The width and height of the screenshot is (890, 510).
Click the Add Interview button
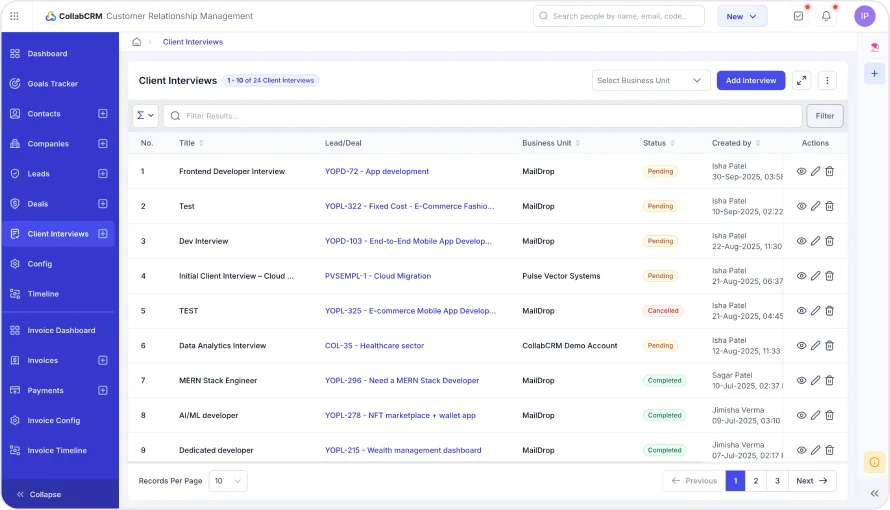pyautogui.click(x=750, y=81)
